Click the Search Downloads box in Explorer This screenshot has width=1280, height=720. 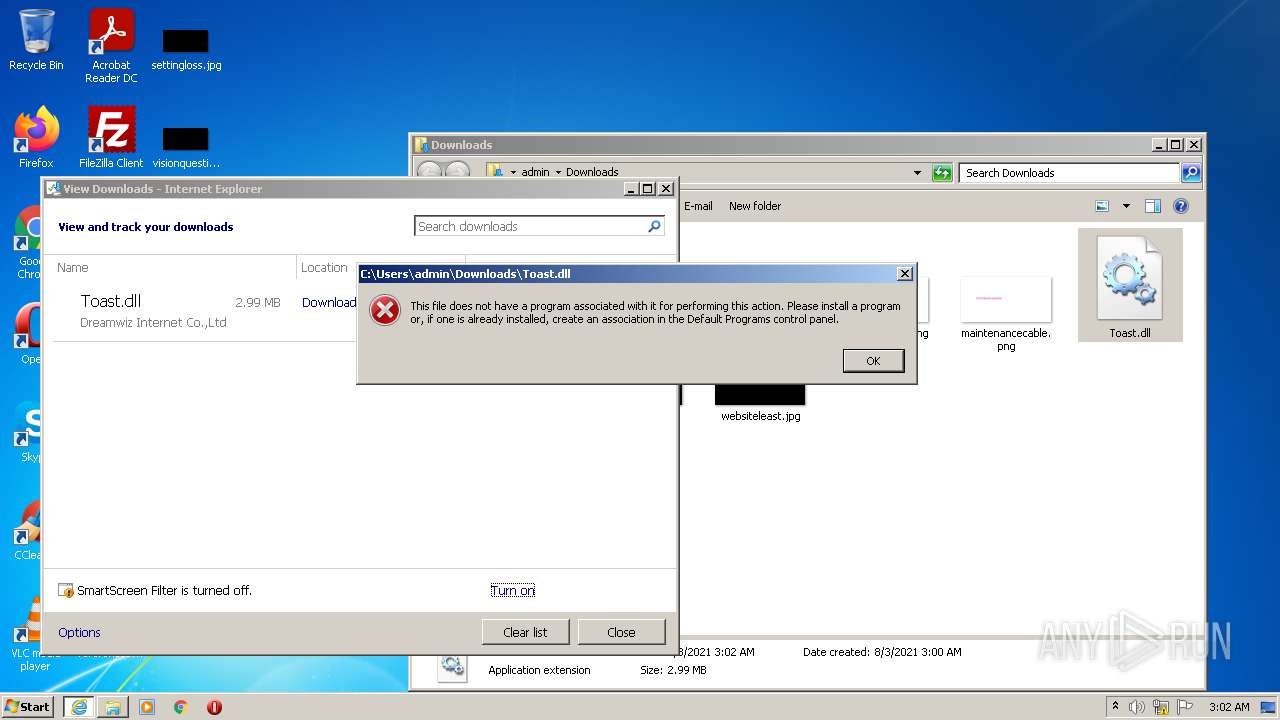(1068, 173)
